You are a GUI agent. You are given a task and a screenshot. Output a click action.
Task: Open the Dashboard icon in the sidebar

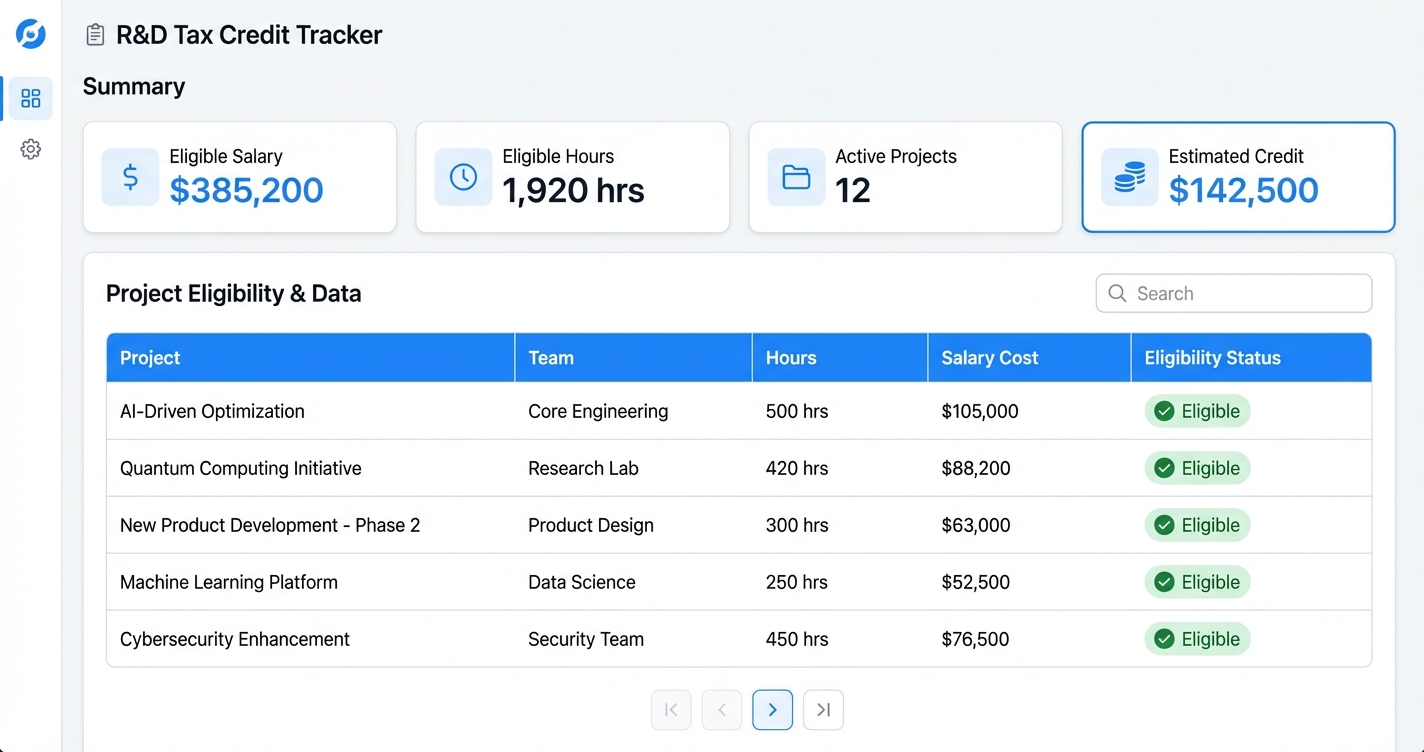(x=29, y=98)
